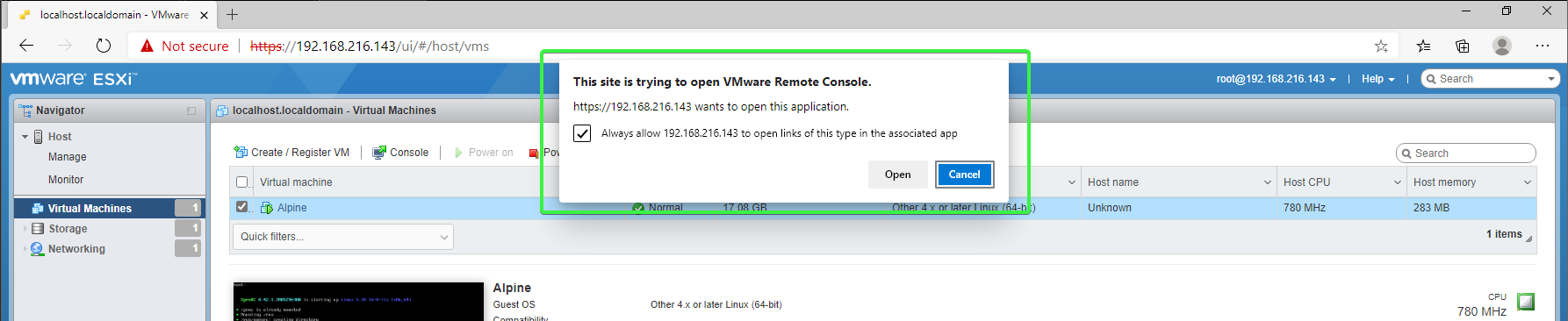Toggle select-all Virtual machine header checkbox

click(242, 182)
